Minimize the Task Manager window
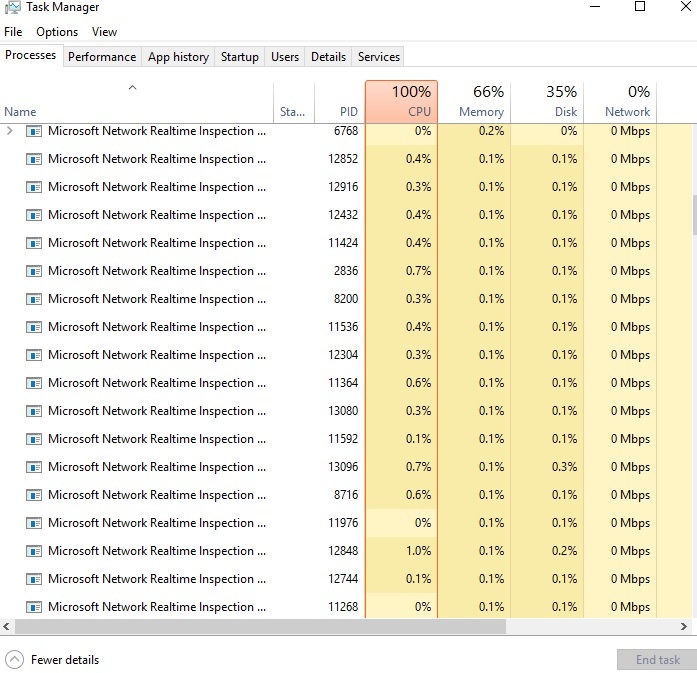 (x=595, y=6)
